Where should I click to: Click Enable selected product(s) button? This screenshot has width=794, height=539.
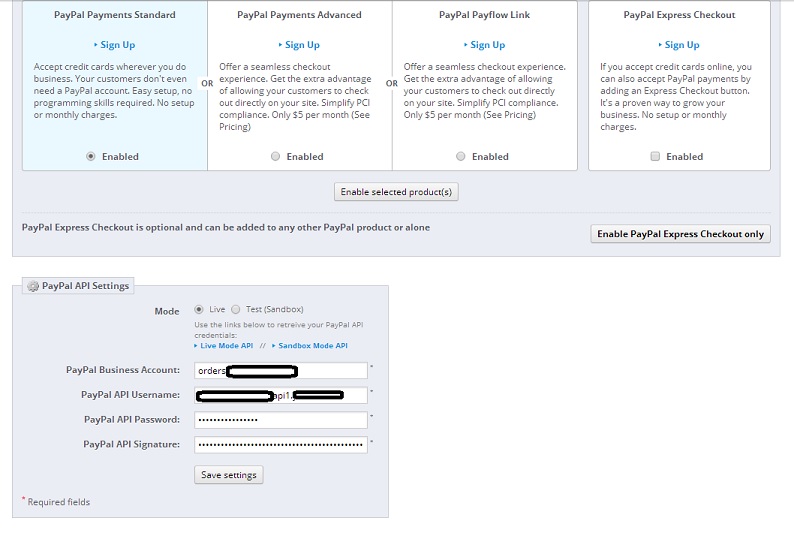click(396, 192)
